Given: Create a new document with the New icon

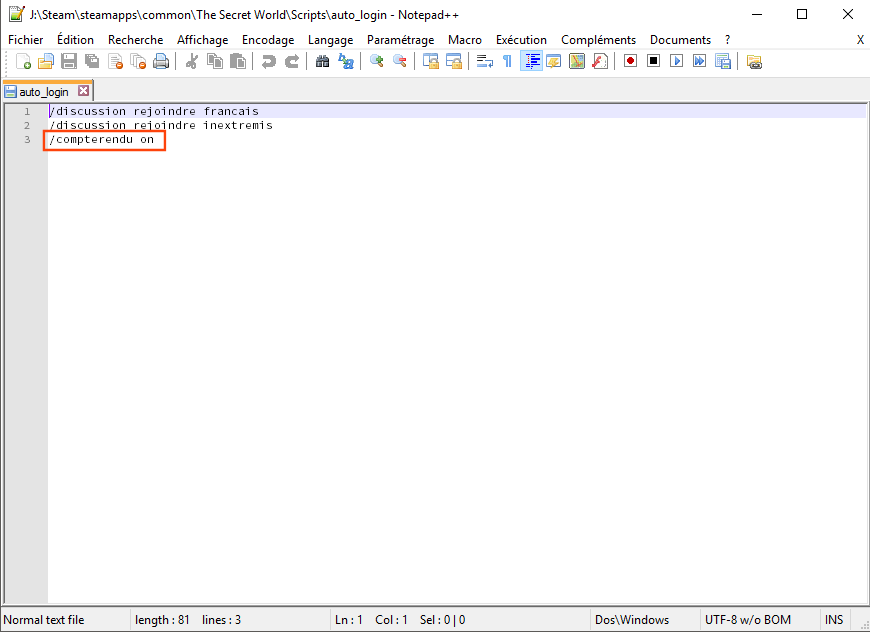Looking at the screenshot, I should point(23,61).
